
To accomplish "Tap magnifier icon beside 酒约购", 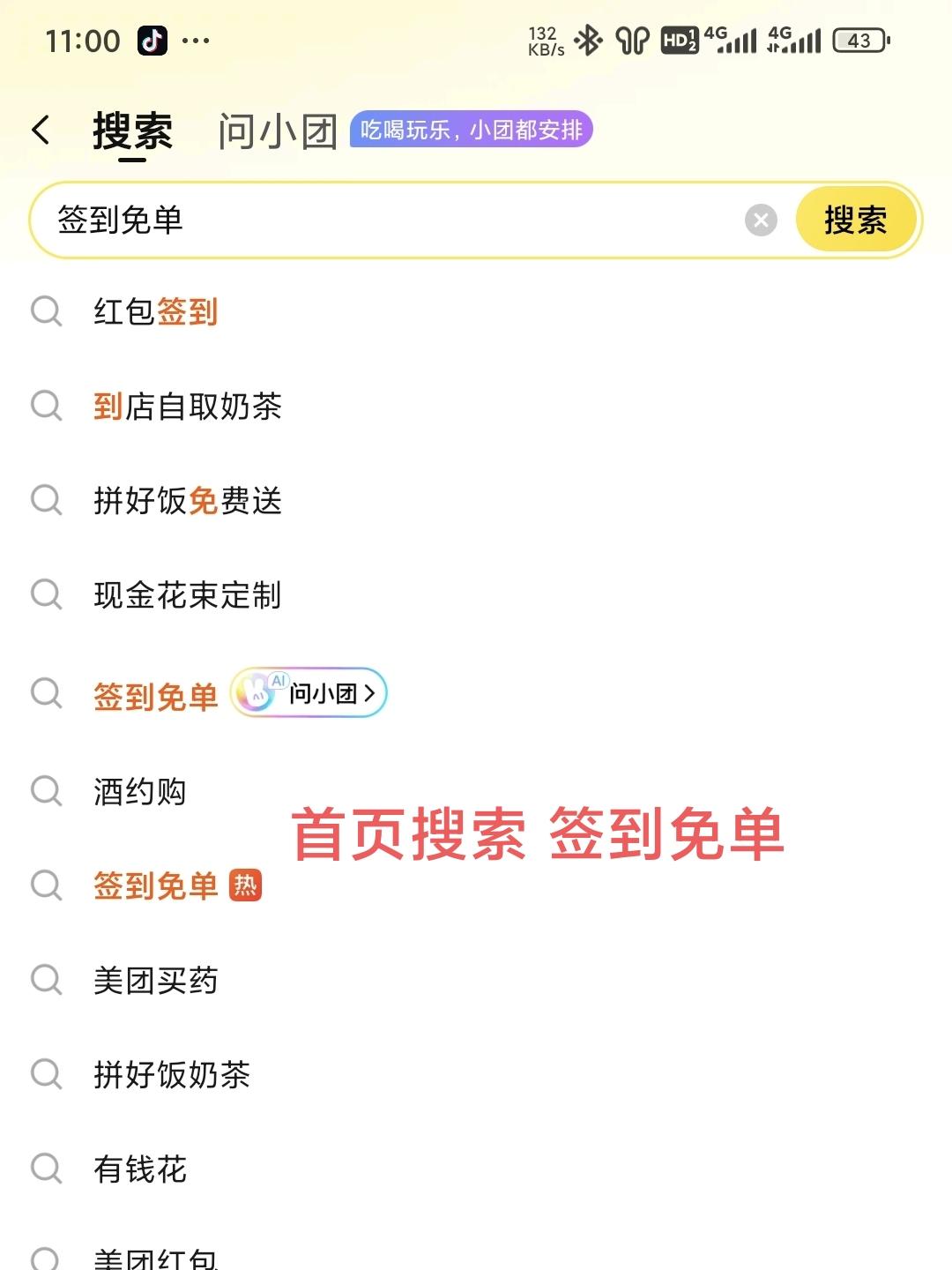I will coord(46,791).
